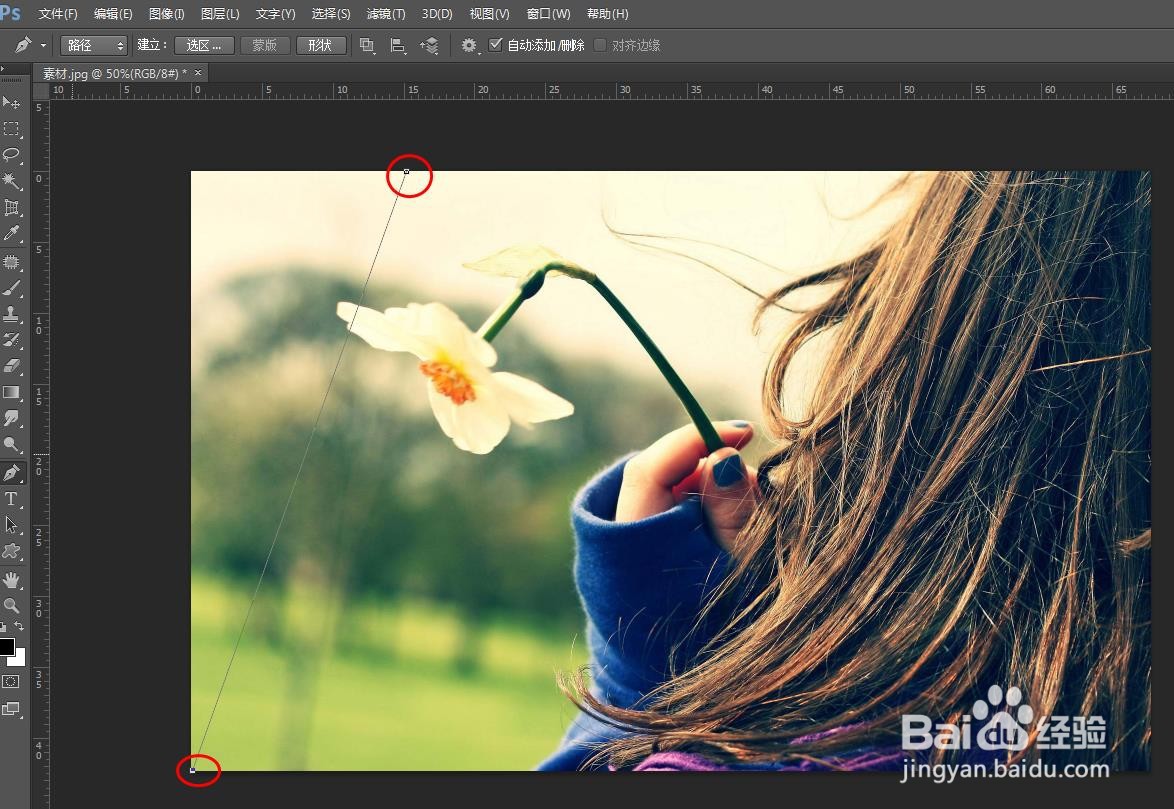Open path alignment dropdown
This screenshot has height=809, width=1174.
[398, 46]
